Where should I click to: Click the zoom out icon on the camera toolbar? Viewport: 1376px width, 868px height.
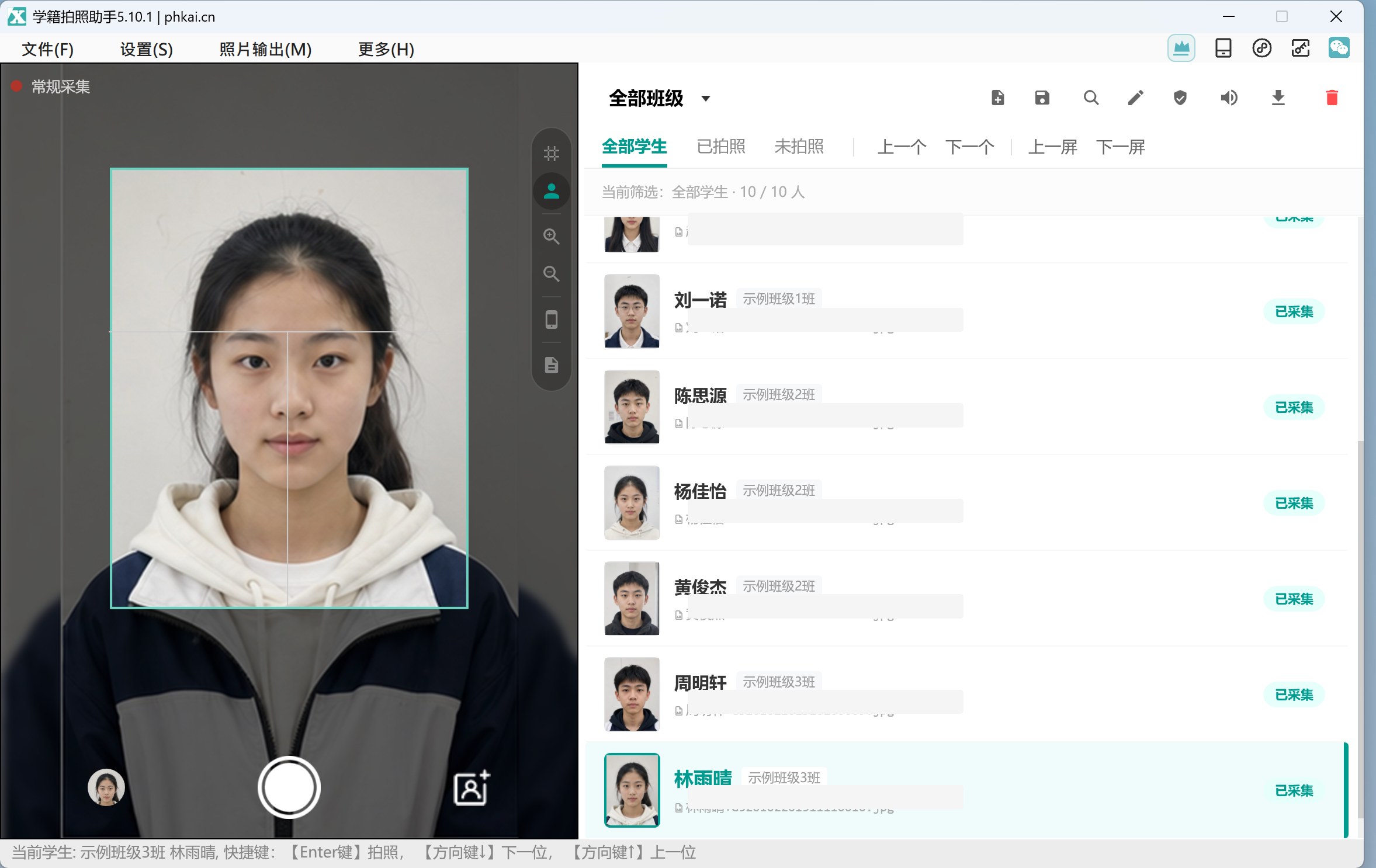click(x=551, y=274)
